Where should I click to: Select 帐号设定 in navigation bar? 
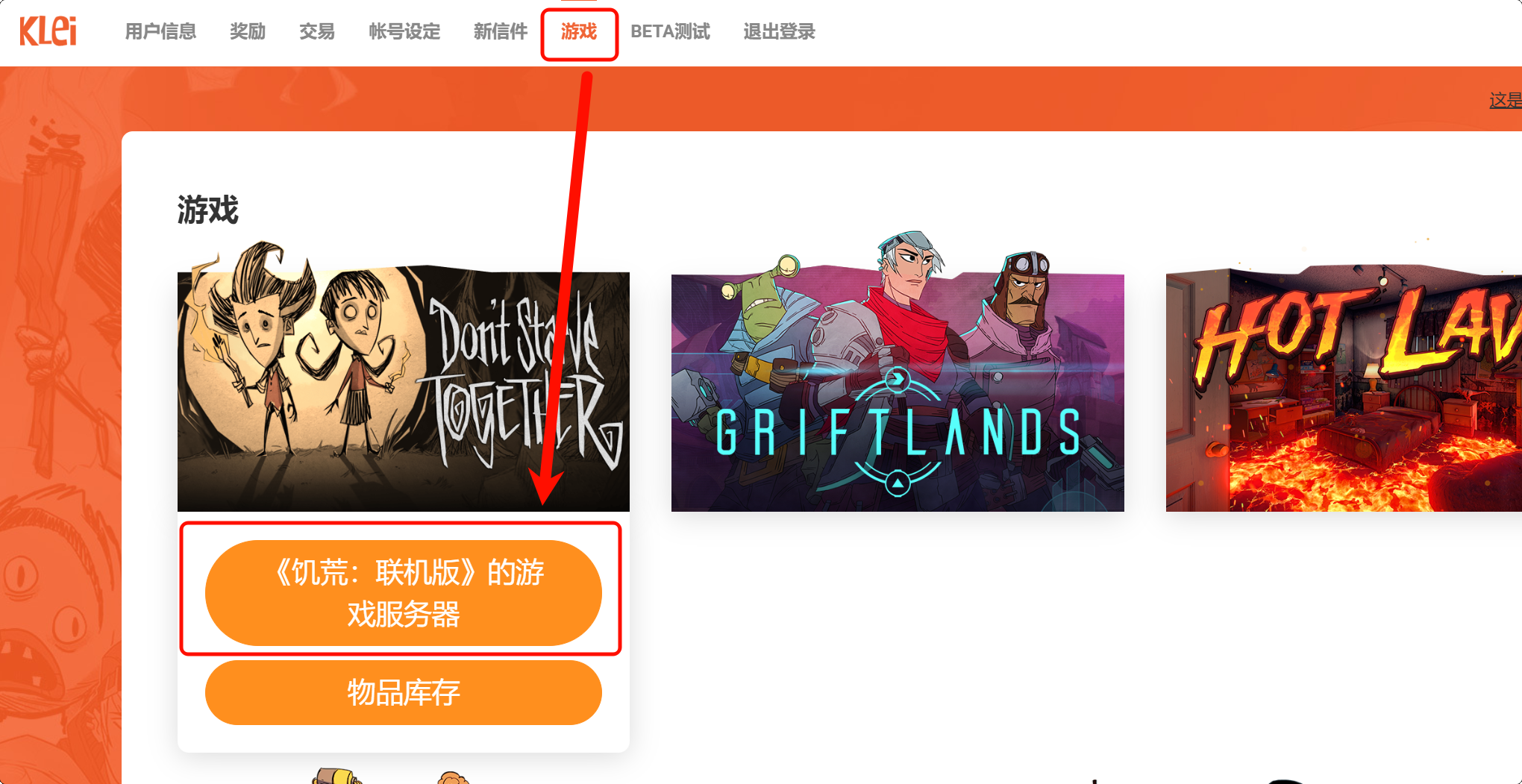click(x=404, y=31)
